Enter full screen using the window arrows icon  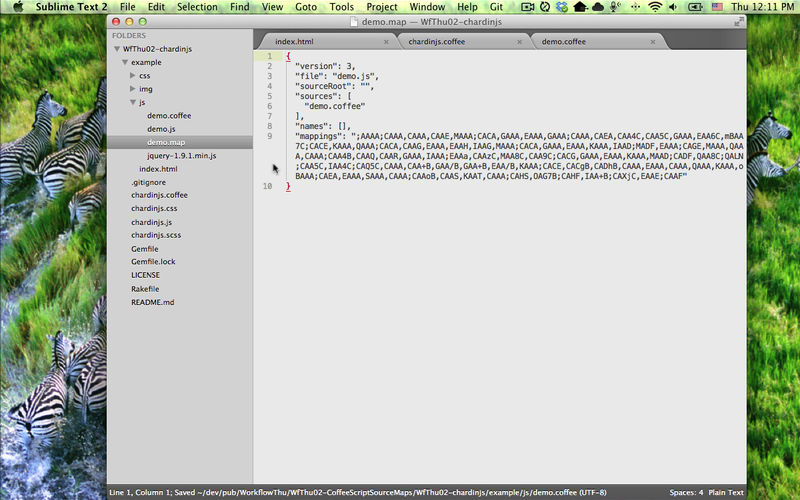[739, 21]
